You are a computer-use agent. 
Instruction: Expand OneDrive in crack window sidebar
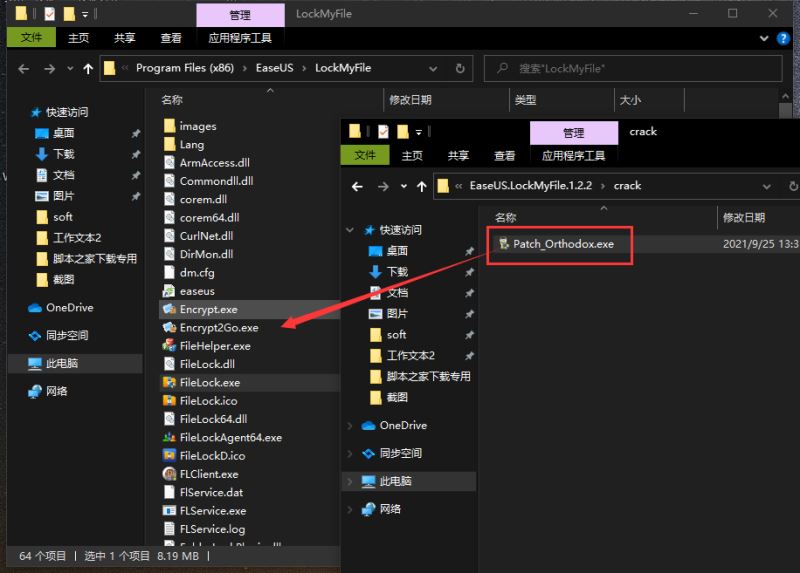[349, 426]
